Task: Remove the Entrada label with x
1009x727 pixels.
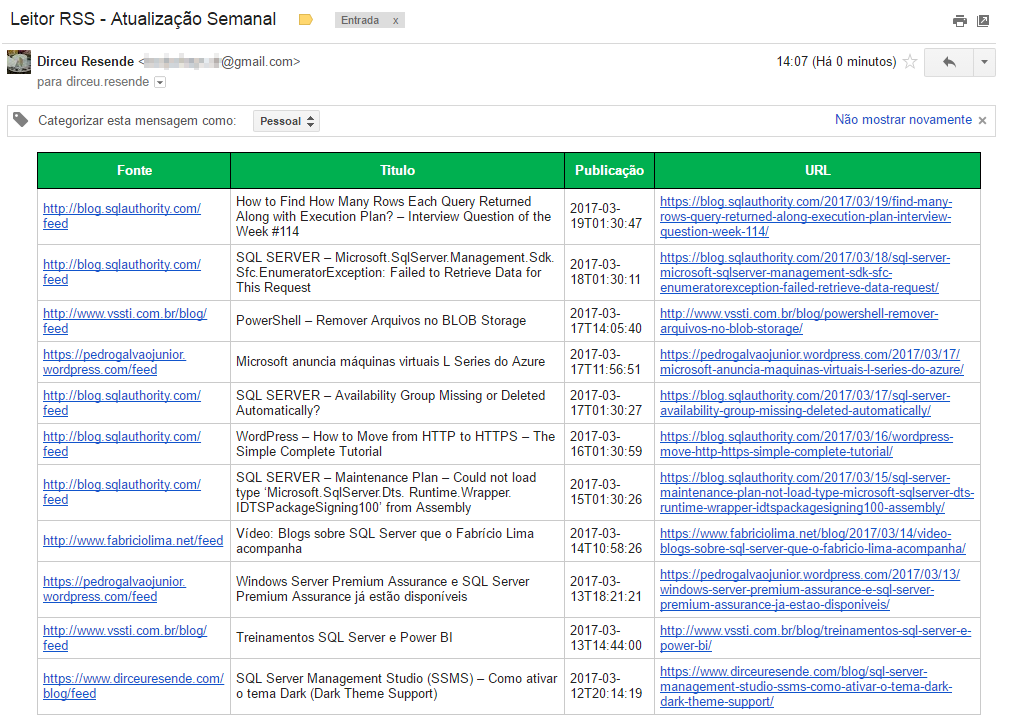Action: [396, 21]
